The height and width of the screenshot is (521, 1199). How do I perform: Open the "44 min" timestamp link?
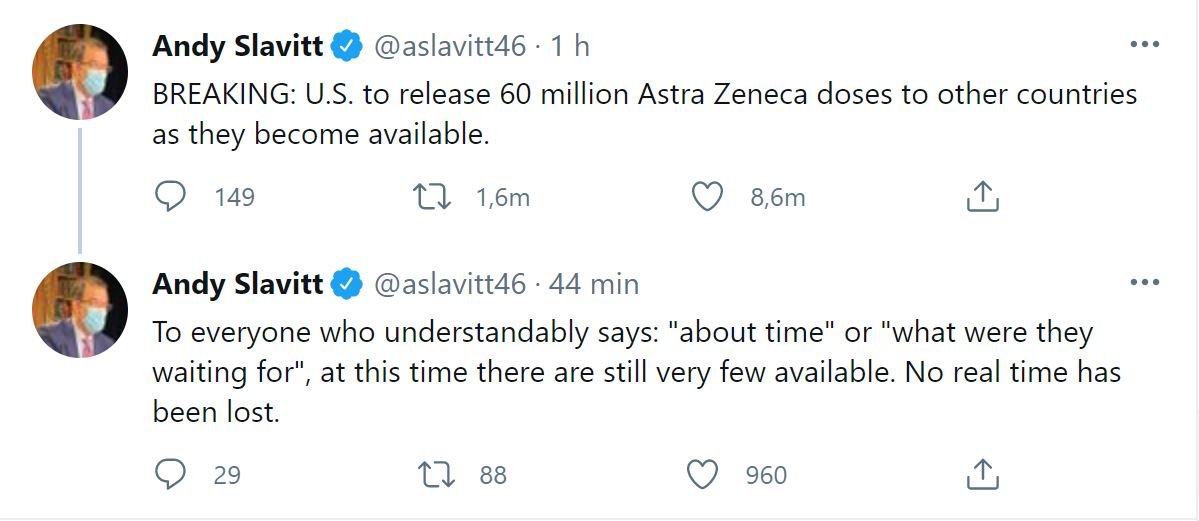coord(594,284)
